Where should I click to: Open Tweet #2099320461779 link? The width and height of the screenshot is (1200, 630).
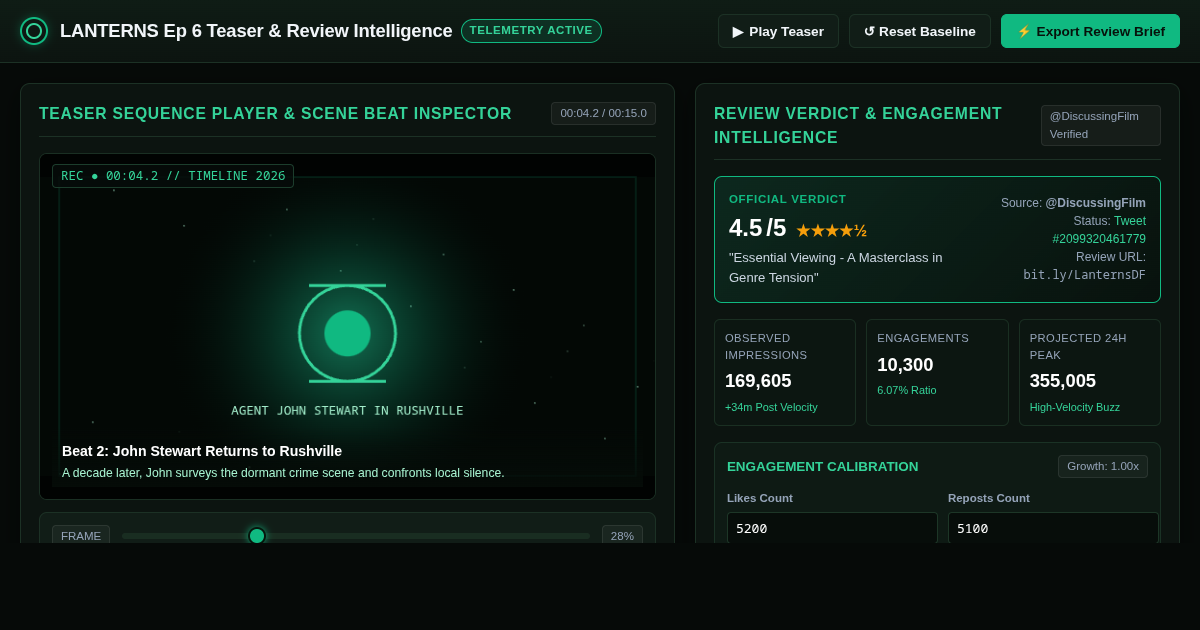pos(1099,230)
